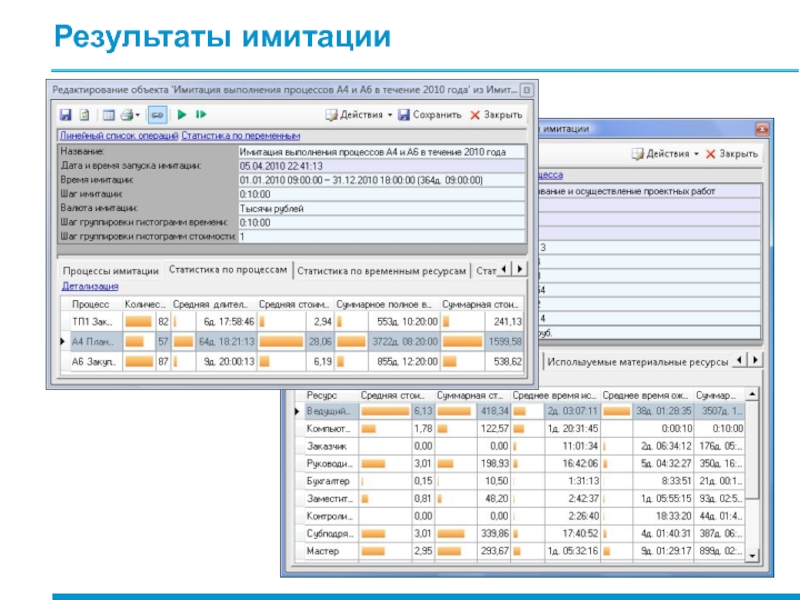Click the table grid view icon

[x=108, y=115]
